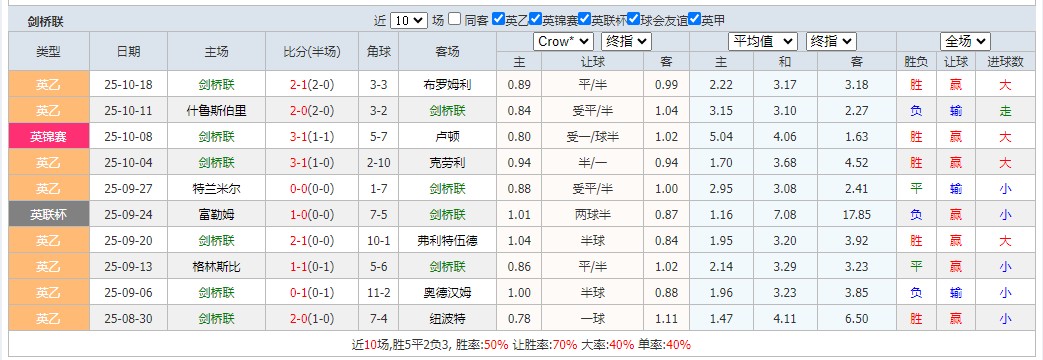Toggle the 球会友谊 filter checkbox
The width and height of the screenshot is (1043, 360).
point(634,19)
